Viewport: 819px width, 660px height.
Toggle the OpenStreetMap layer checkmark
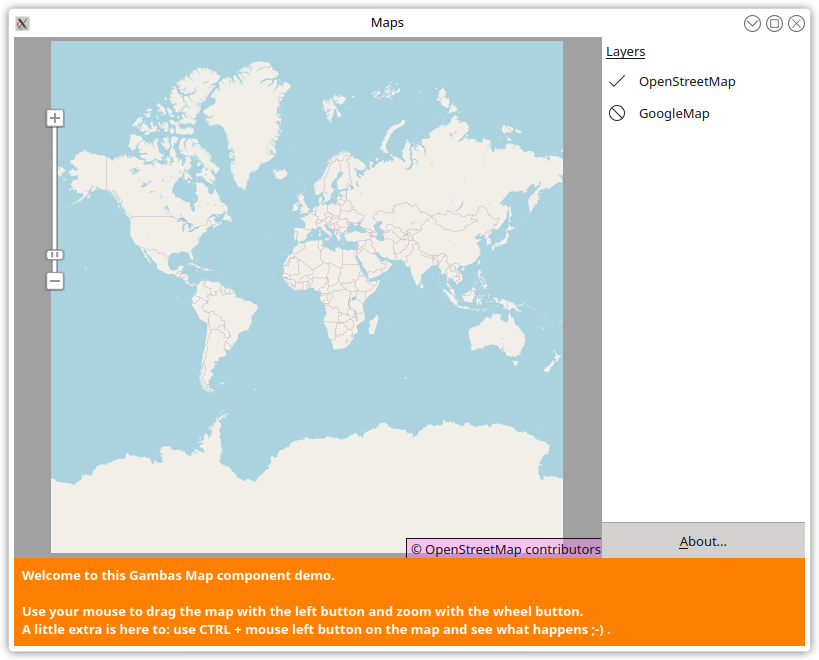(617, 81)
